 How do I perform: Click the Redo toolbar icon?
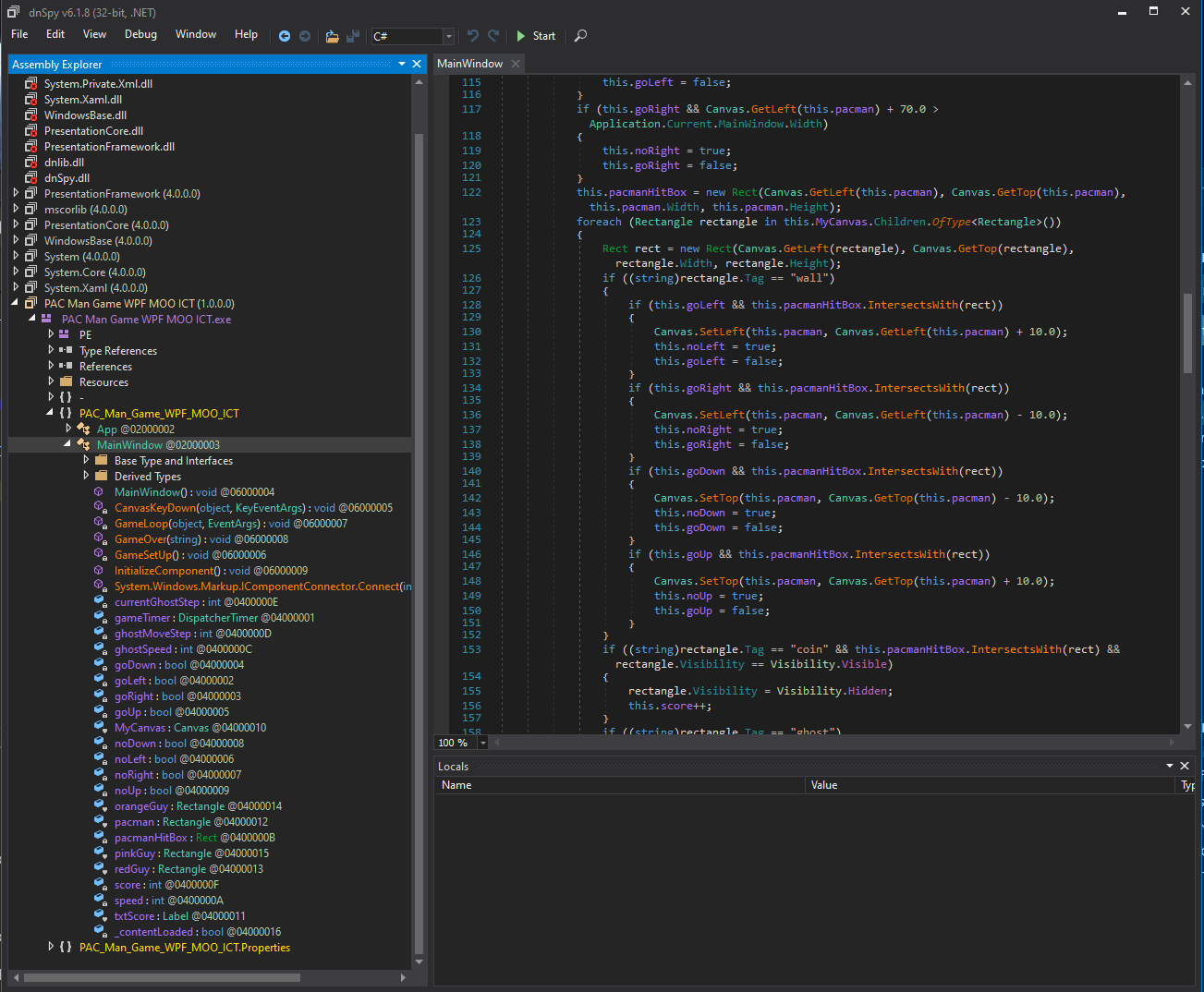tap(493, 35)
